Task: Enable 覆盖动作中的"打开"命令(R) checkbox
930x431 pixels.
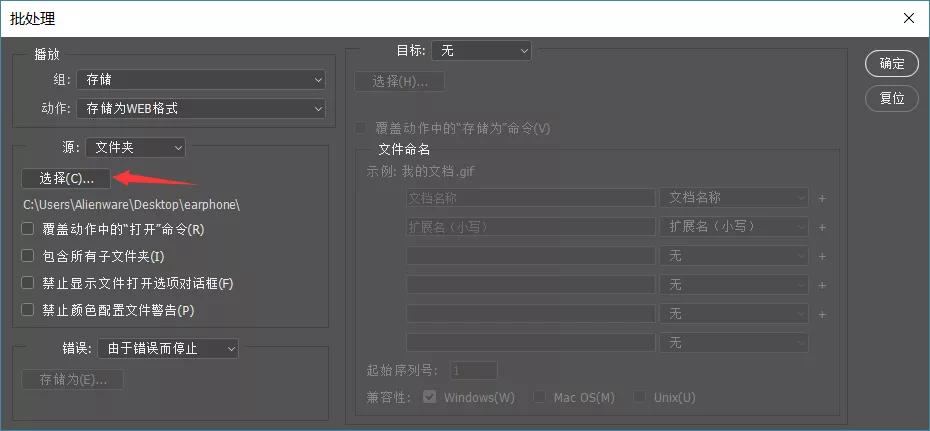Action: pos(28,229)
